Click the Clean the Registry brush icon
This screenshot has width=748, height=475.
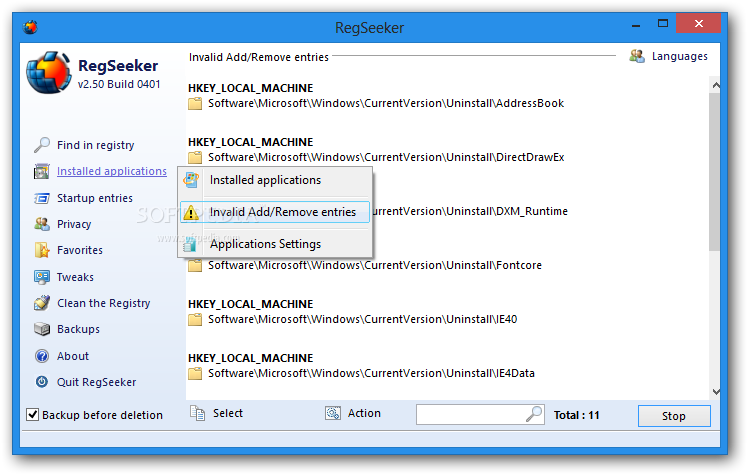(42, 303)
